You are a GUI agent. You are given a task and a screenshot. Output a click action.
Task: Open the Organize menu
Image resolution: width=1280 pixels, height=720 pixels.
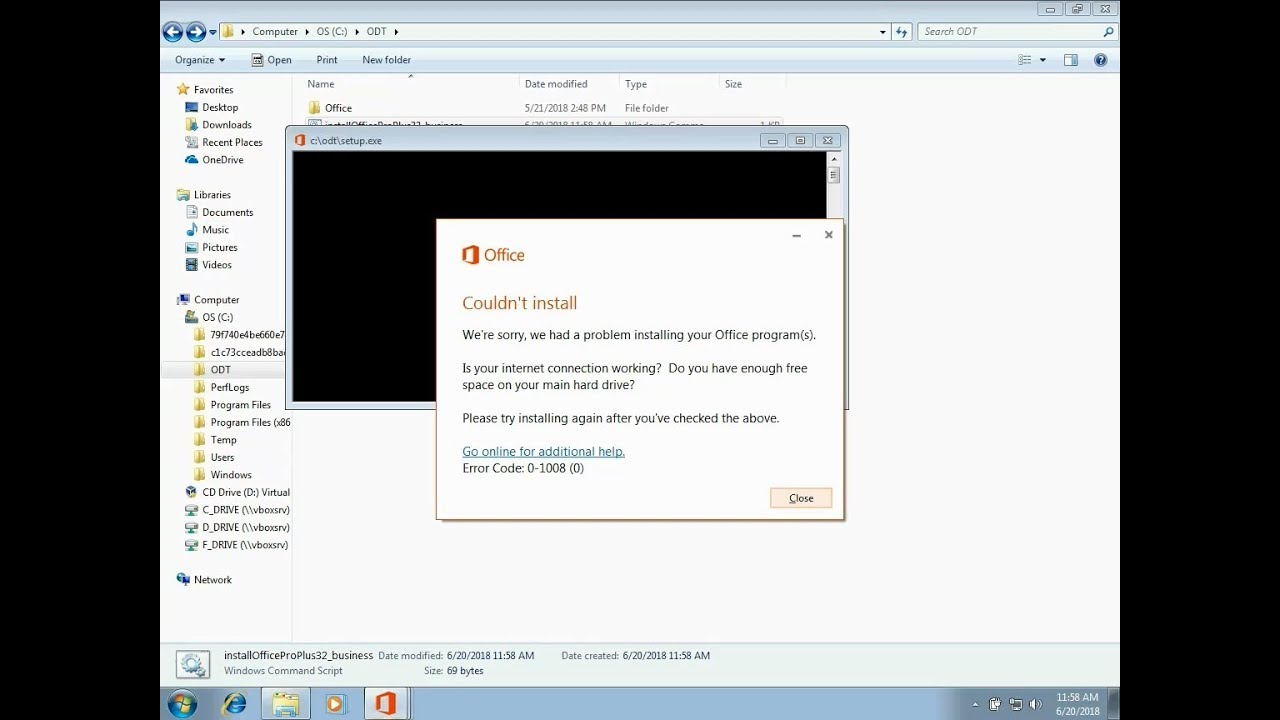pos(200,60)
